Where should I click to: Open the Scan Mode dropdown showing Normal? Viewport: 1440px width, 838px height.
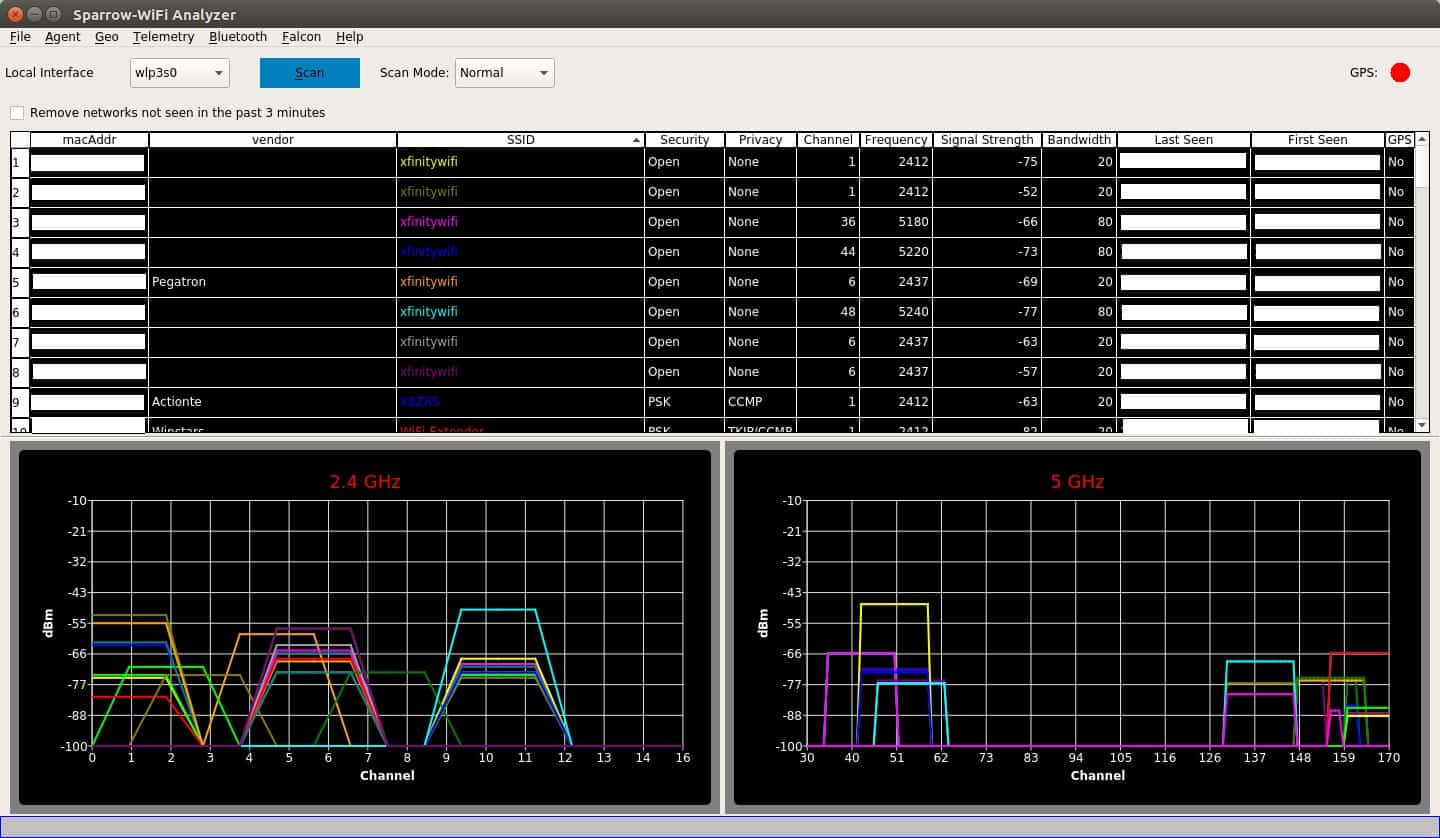coord(504,72)
